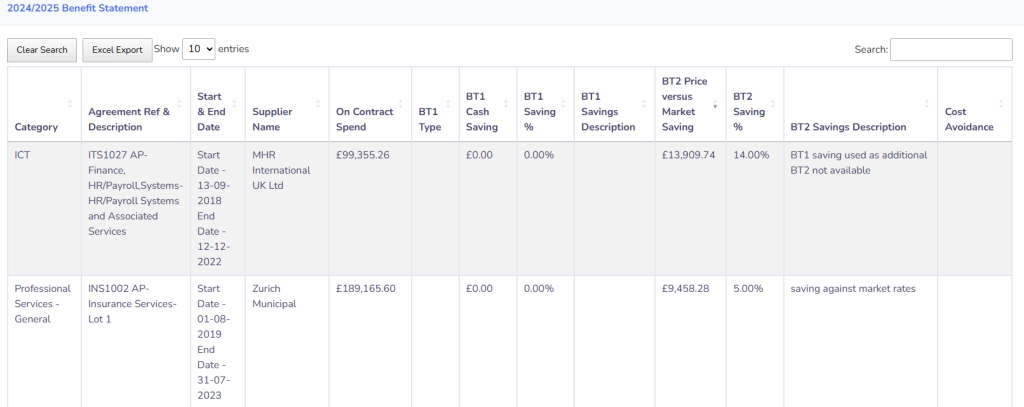1024x407 pixels.
Task: Click the Excel Export button
Action: [x=117, y=50]
